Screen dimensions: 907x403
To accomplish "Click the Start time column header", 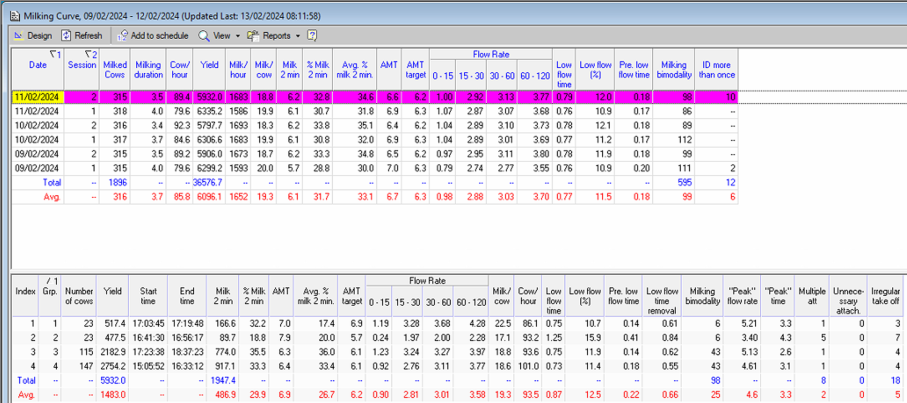I will (146, 295).
